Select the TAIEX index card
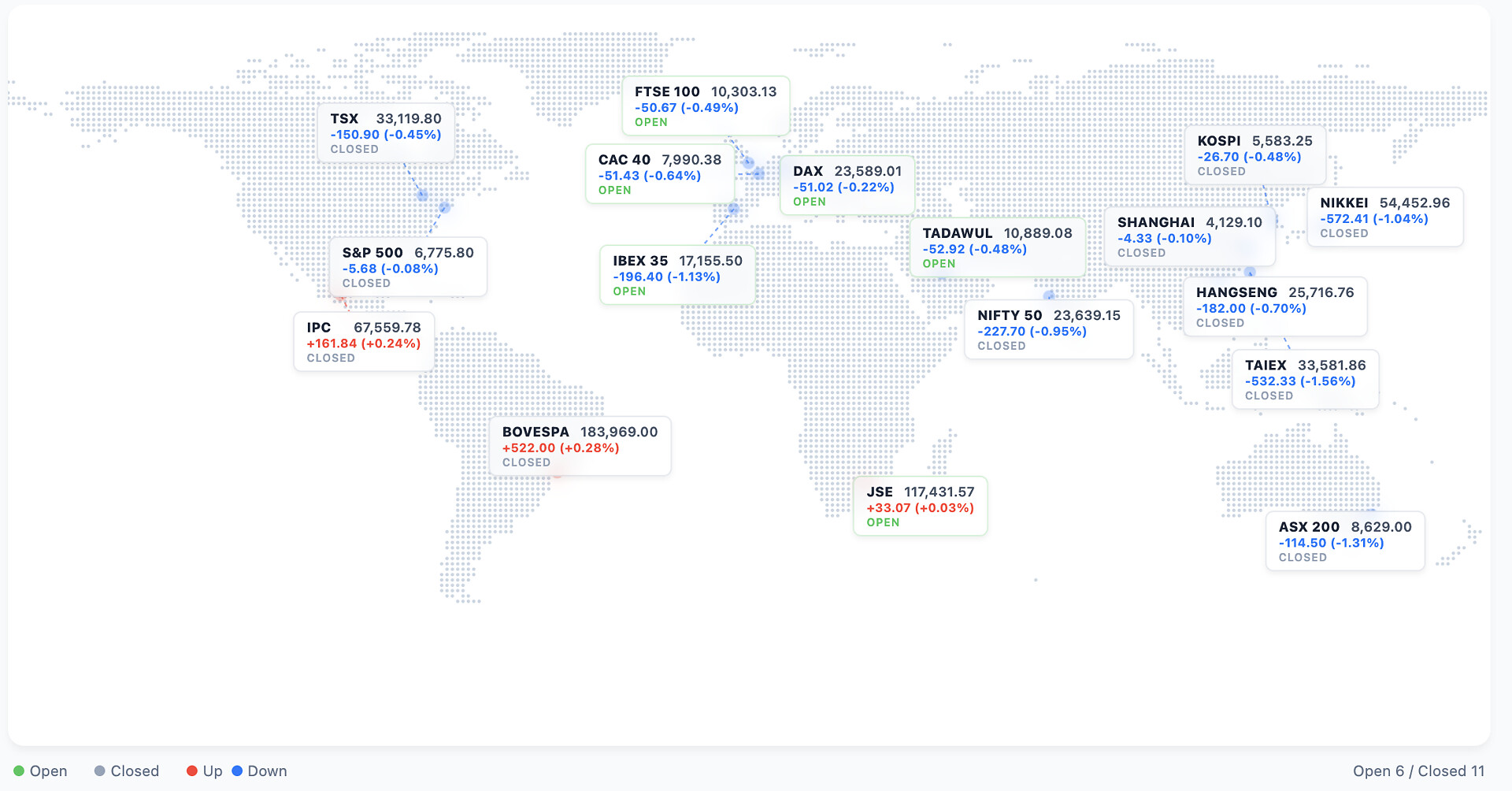The image size is (1512, 791). pyautogui.click(x=1306, y=380)
